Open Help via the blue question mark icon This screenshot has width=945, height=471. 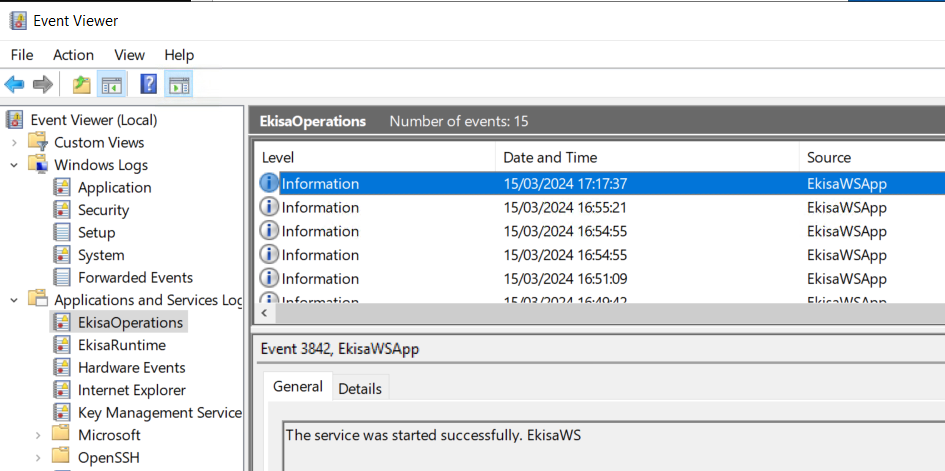(x=148, y=84)
